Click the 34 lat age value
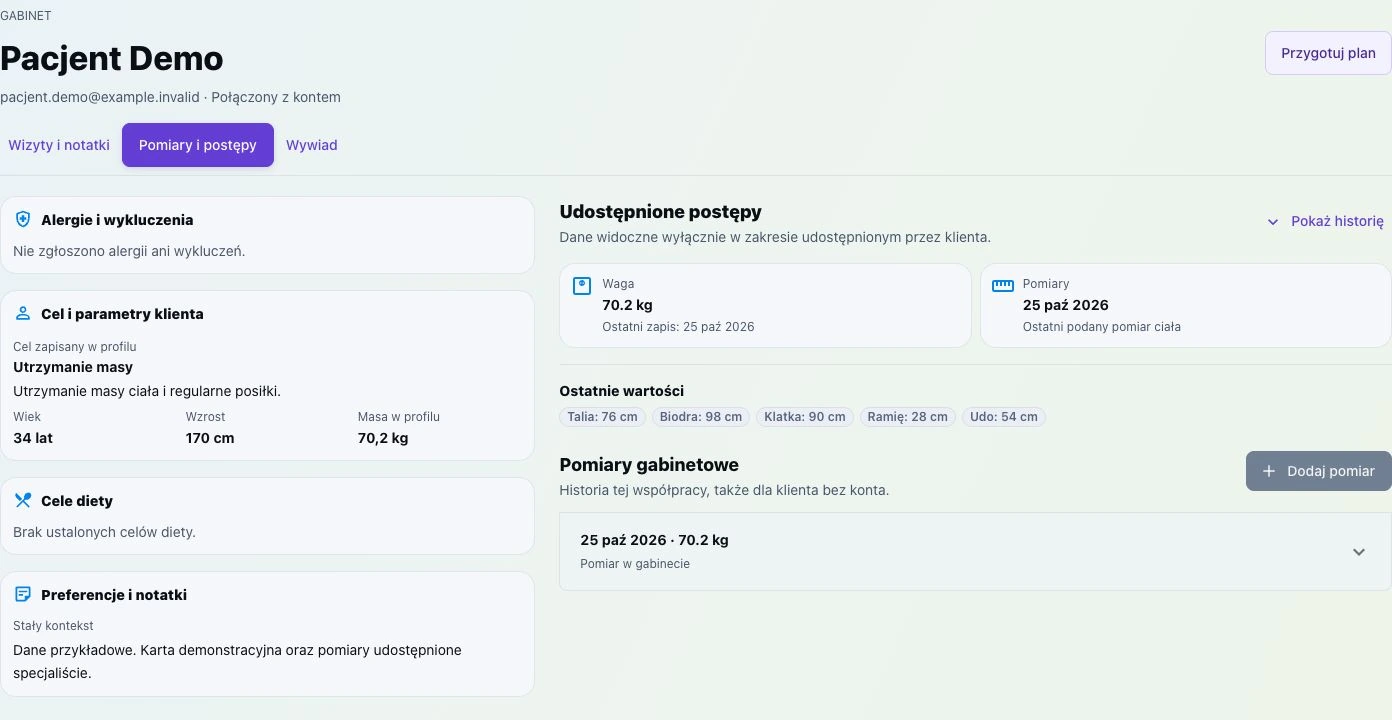This screenshot has width=1392, height=720. [33, 438]
